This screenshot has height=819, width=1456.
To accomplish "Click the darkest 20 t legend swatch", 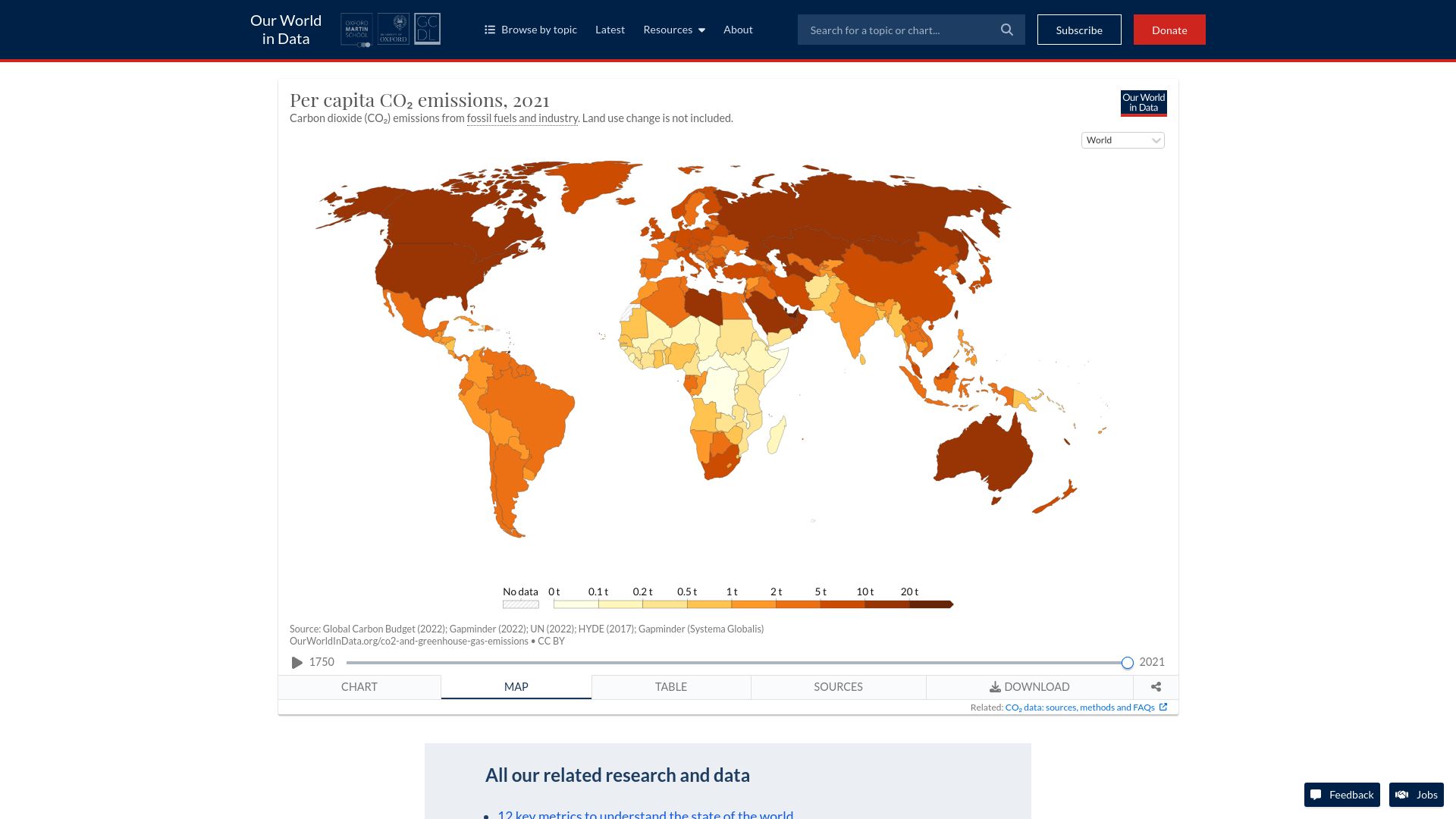I will 931,604.
